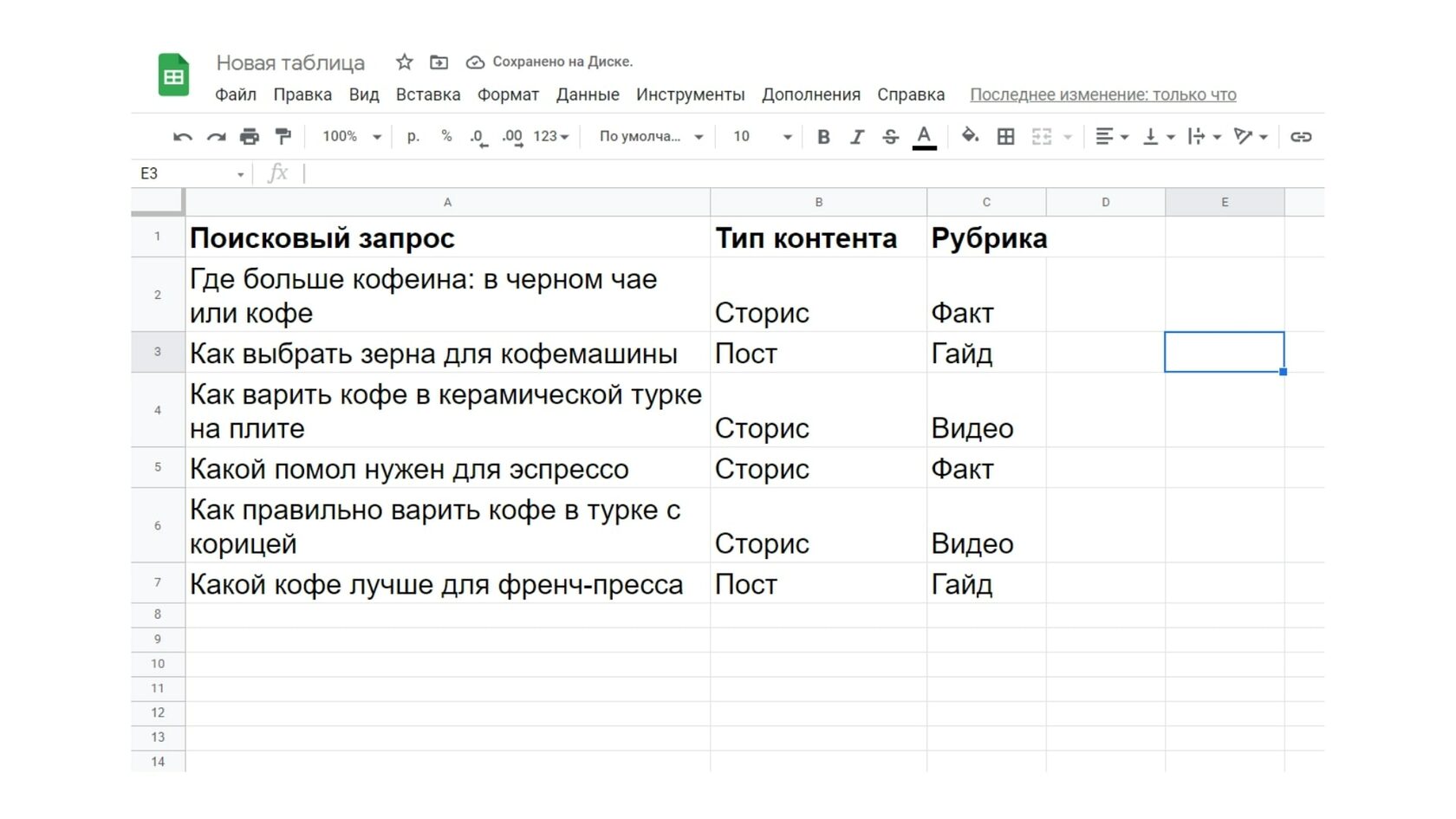Open the text color picker

[924, 137]
